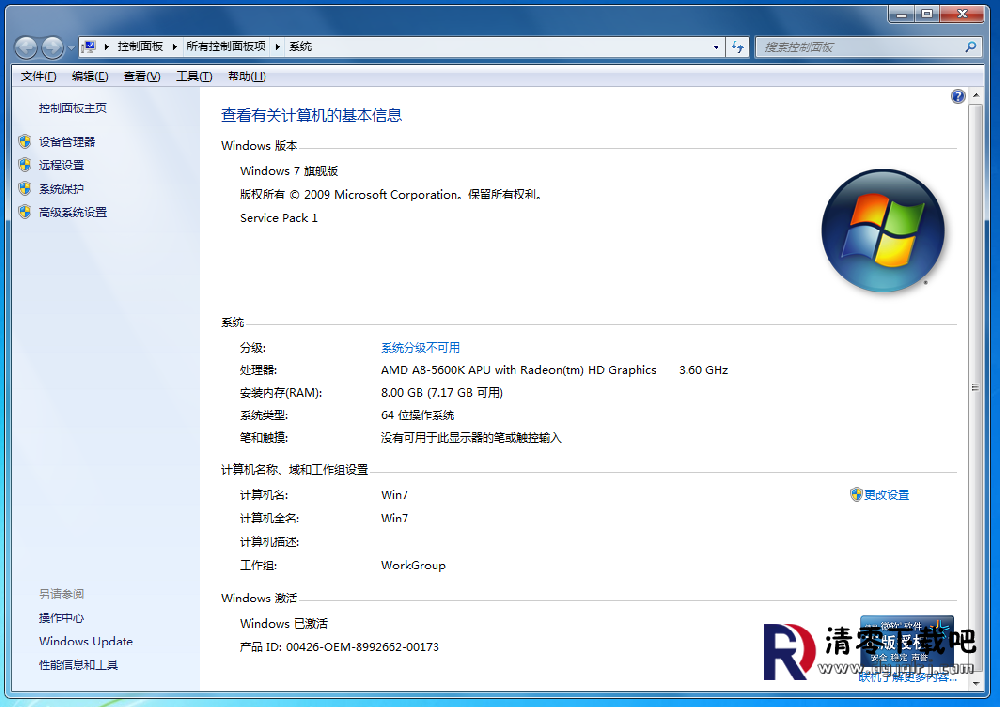Click the 查看有关计算机的基本信息 heading

311,115
